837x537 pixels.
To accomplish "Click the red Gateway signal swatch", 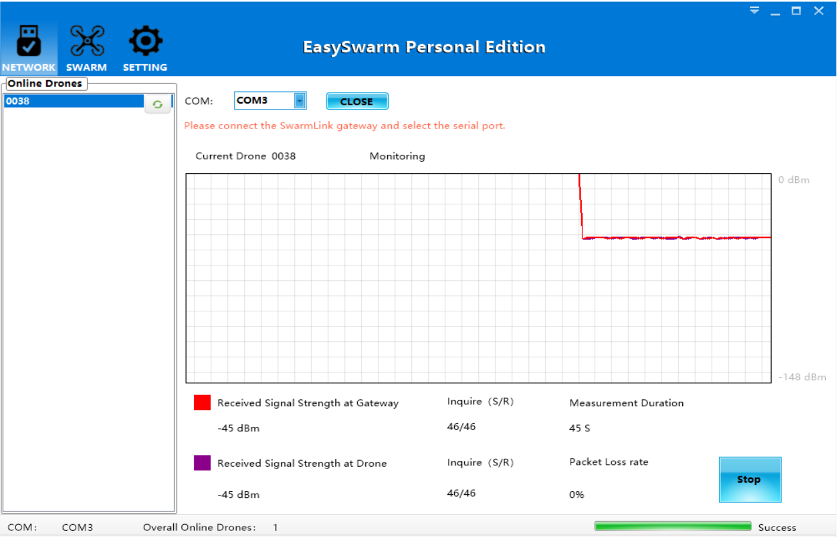I will click(x=202, y=402).
